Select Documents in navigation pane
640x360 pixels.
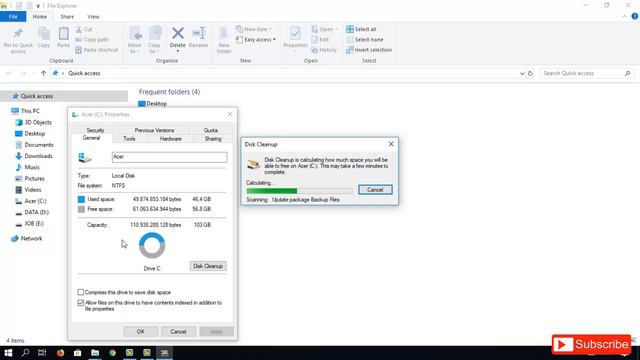coord(34,145)
